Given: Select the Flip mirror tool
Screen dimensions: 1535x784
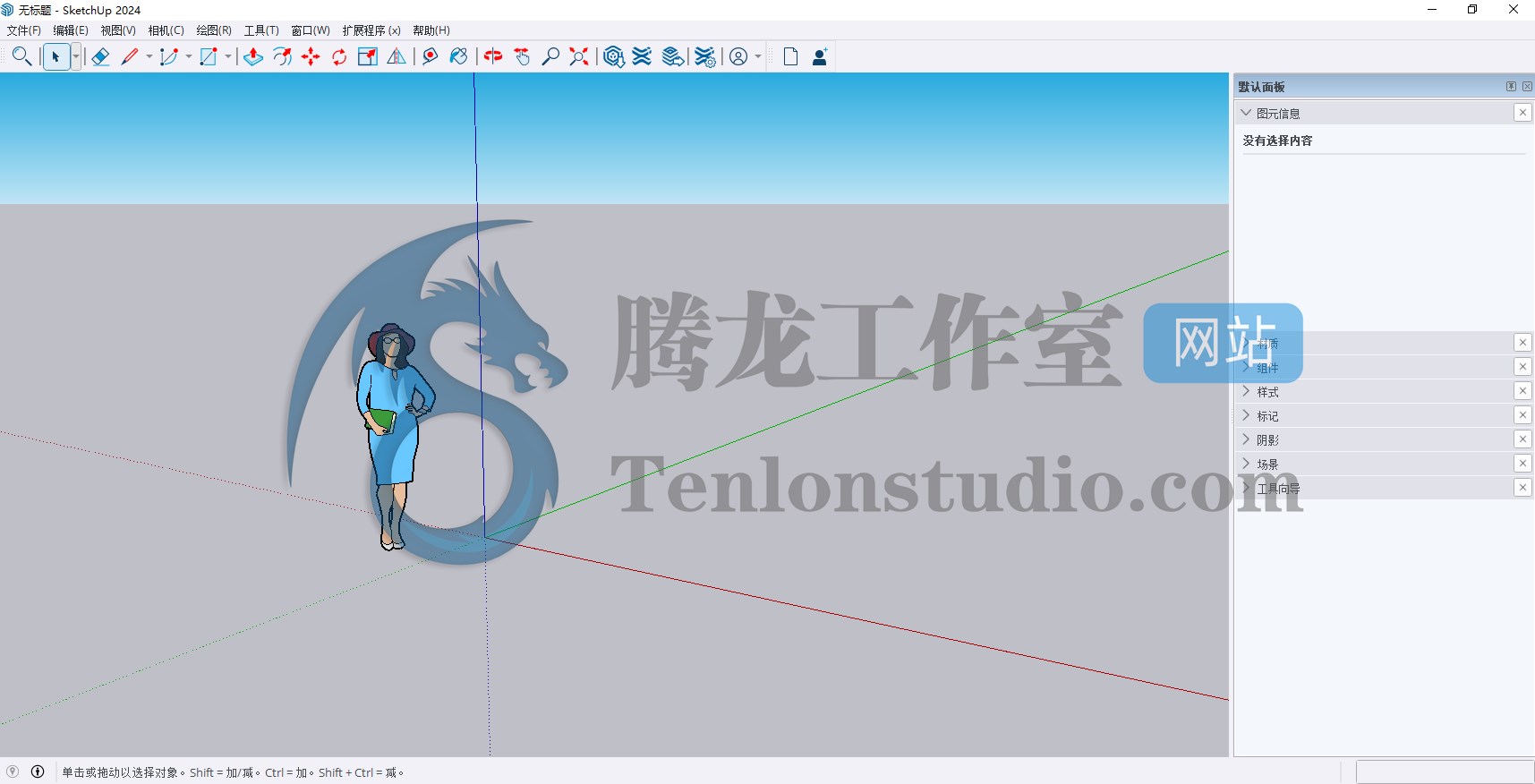Looking at the screenshot, I should (397, 56).
